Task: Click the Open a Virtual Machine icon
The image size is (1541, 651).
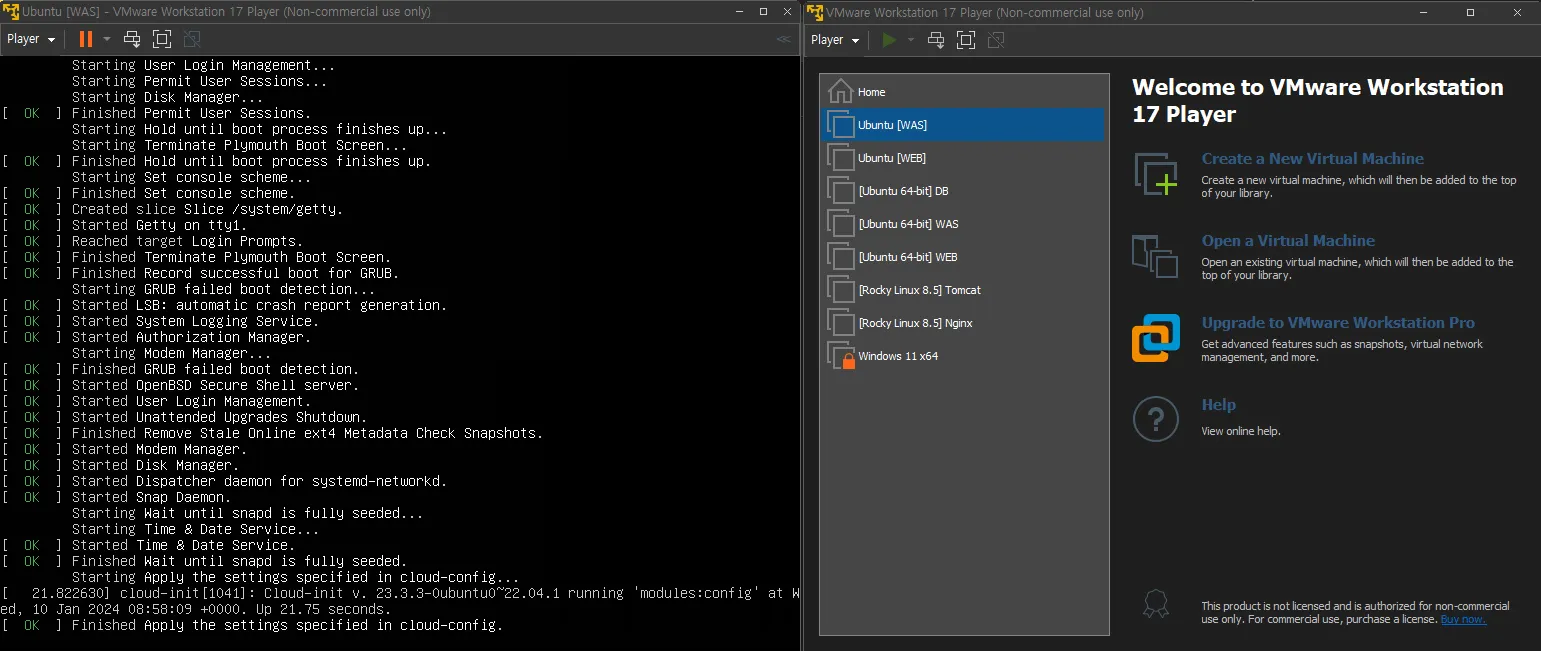Action: click(x=1156, y=256)
